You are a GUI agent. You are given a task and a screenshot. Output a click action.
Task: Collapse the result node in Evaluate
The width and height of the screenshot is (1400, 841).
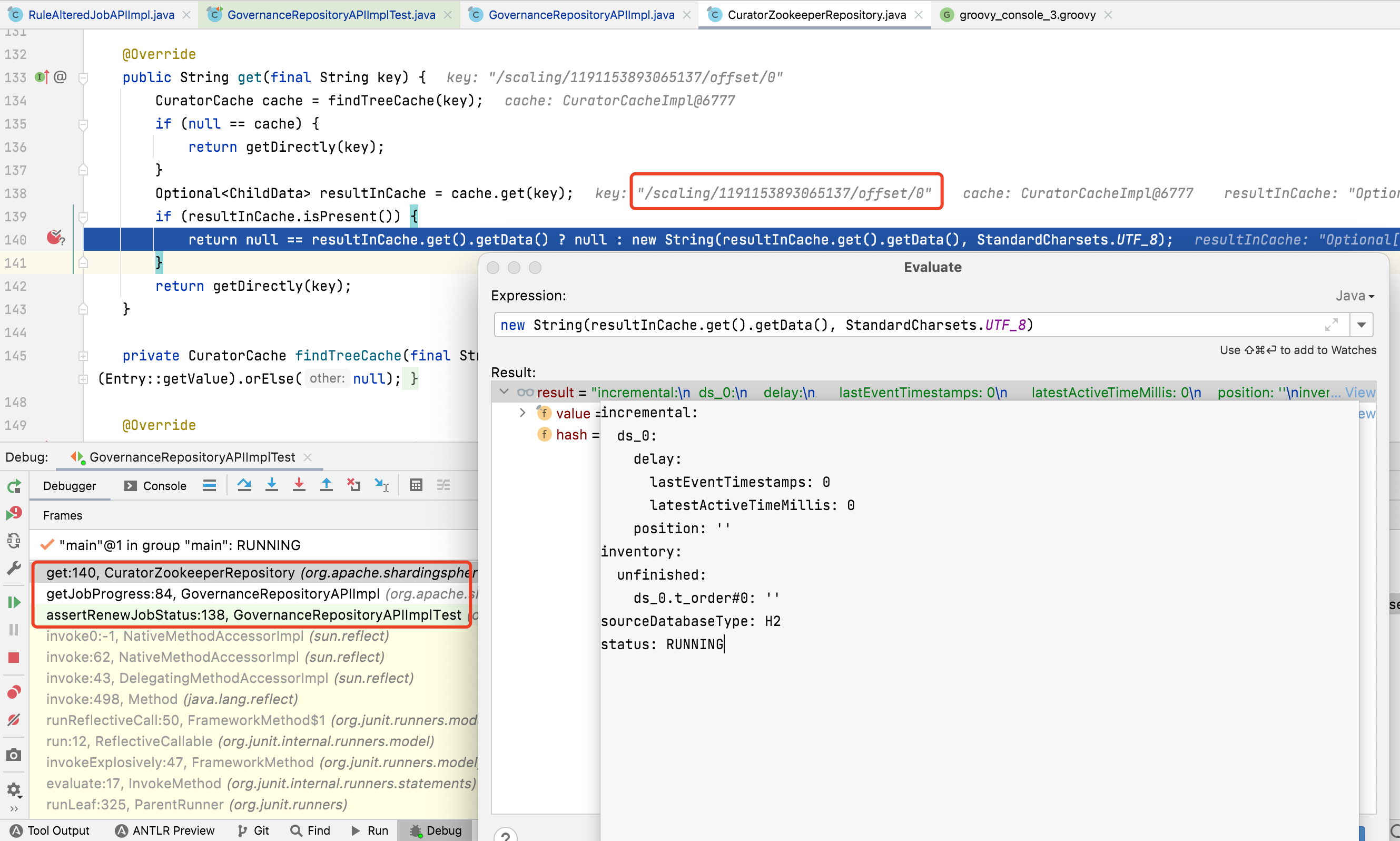(x=504, y=392)
